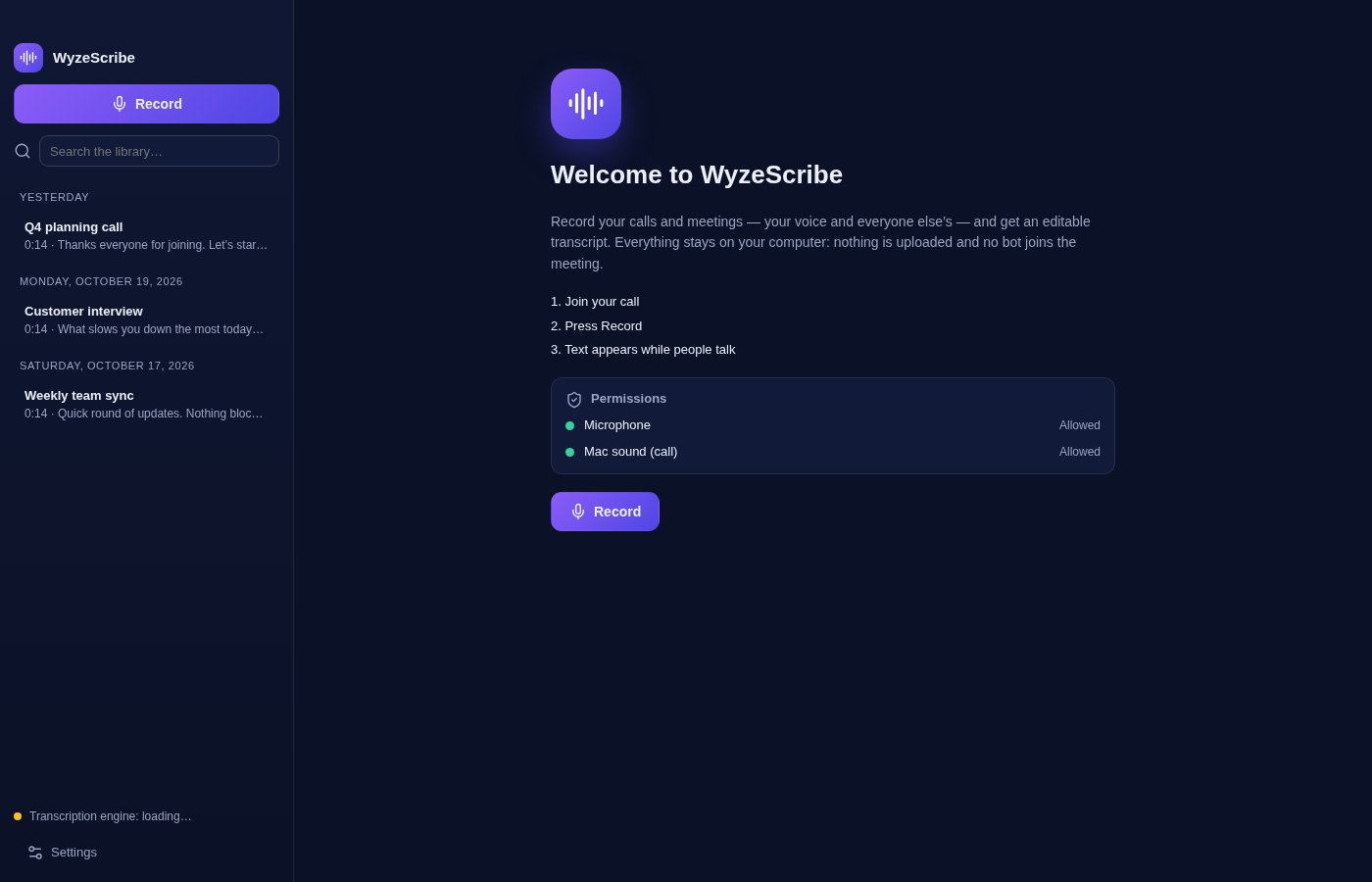Open the Customer interview recording

click(146, 319)
